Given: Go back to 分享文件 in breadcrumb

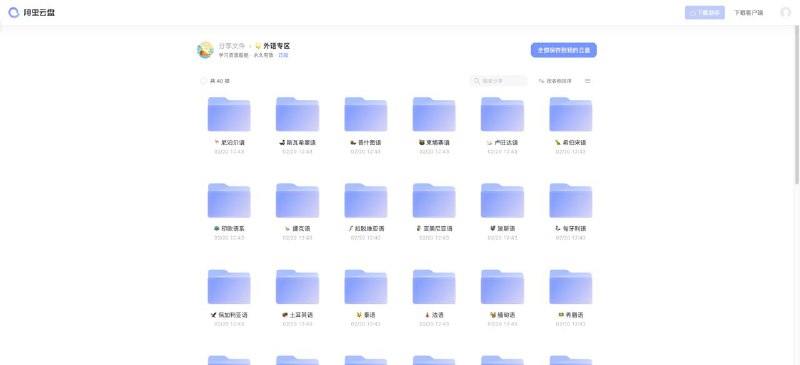Looking at the screenshot, I should point(232,46).
